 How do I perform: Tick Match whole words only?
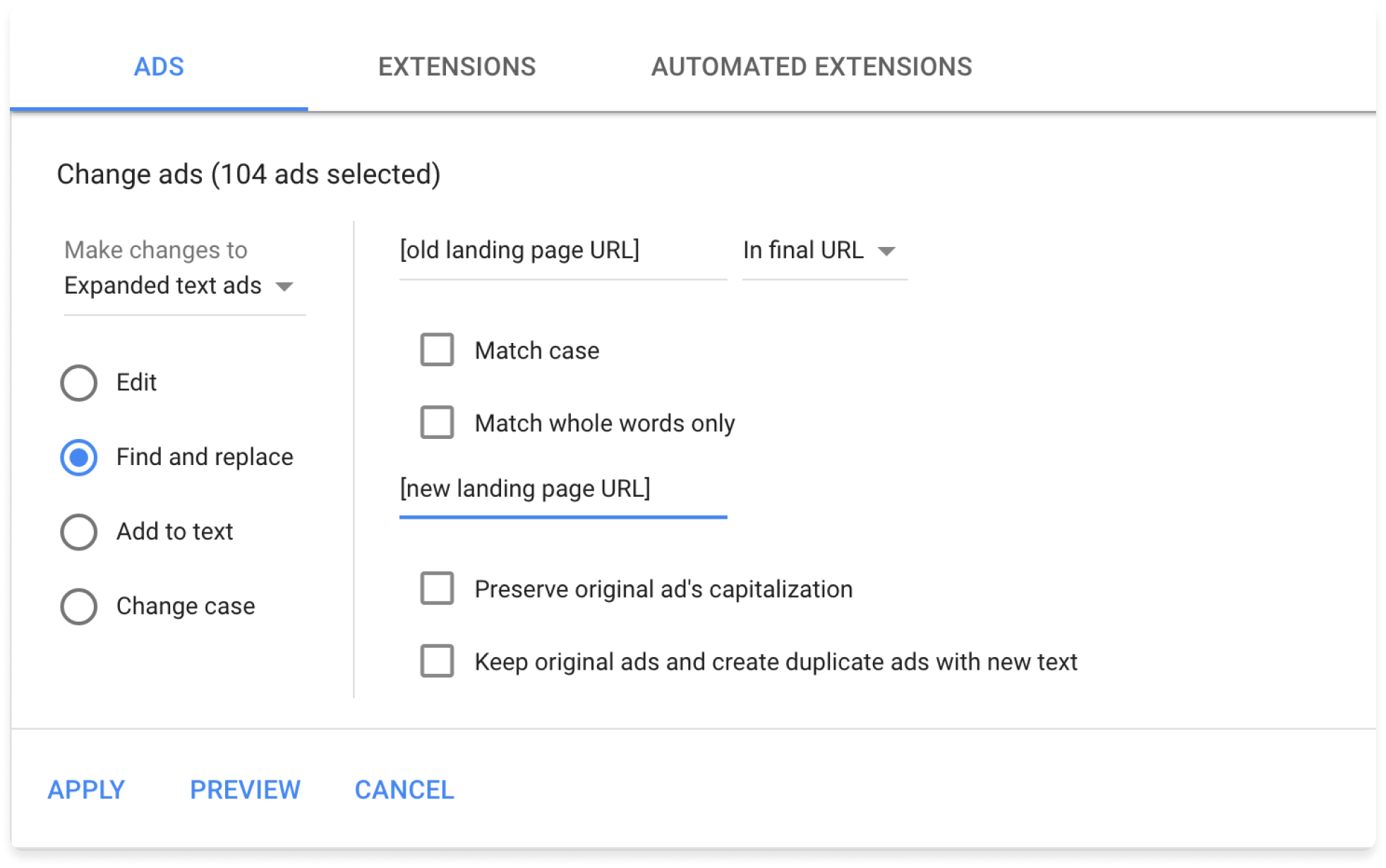[x=437, y=423]
